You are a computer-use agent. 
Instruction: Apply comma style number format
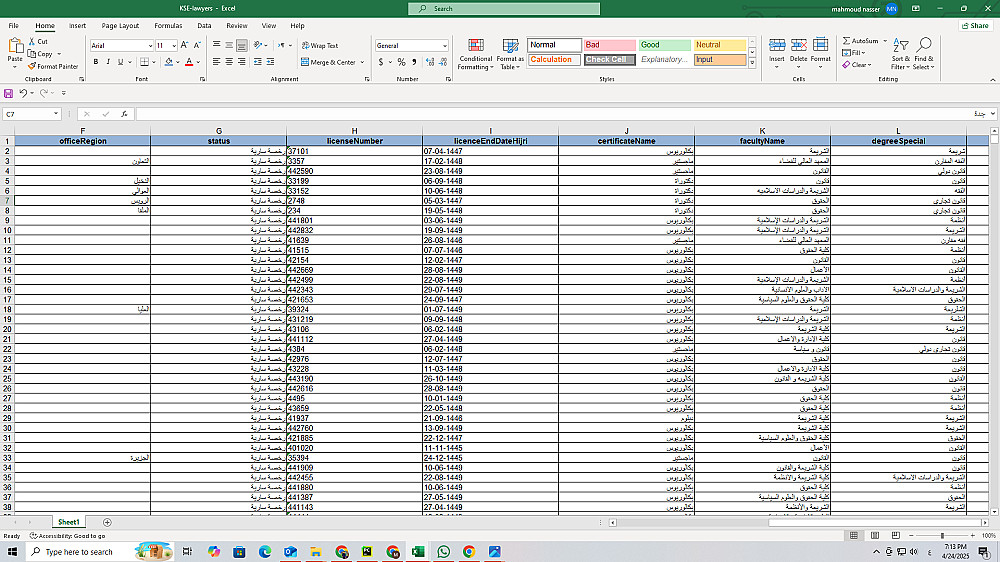pos(415,62)
